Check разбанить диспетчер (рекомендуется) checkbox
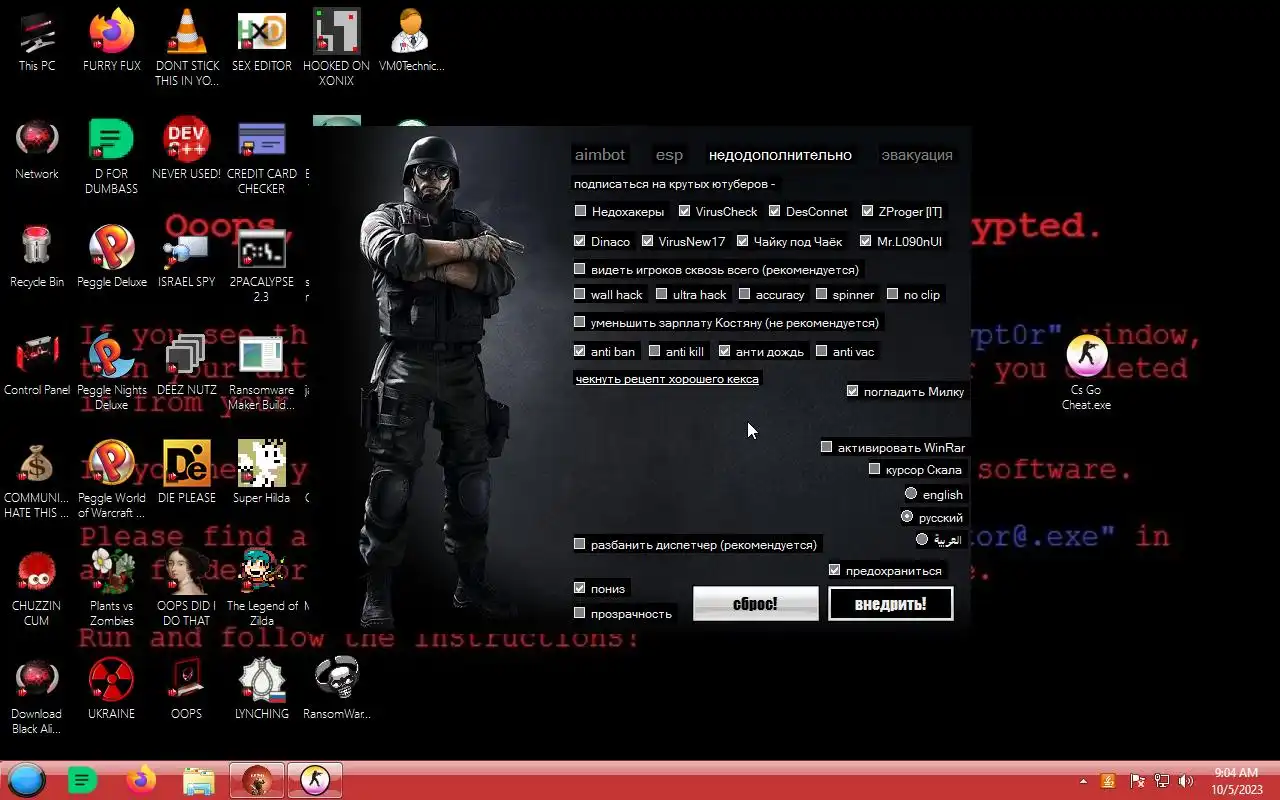Screen dimensions: 1280x800 point(579,544)
